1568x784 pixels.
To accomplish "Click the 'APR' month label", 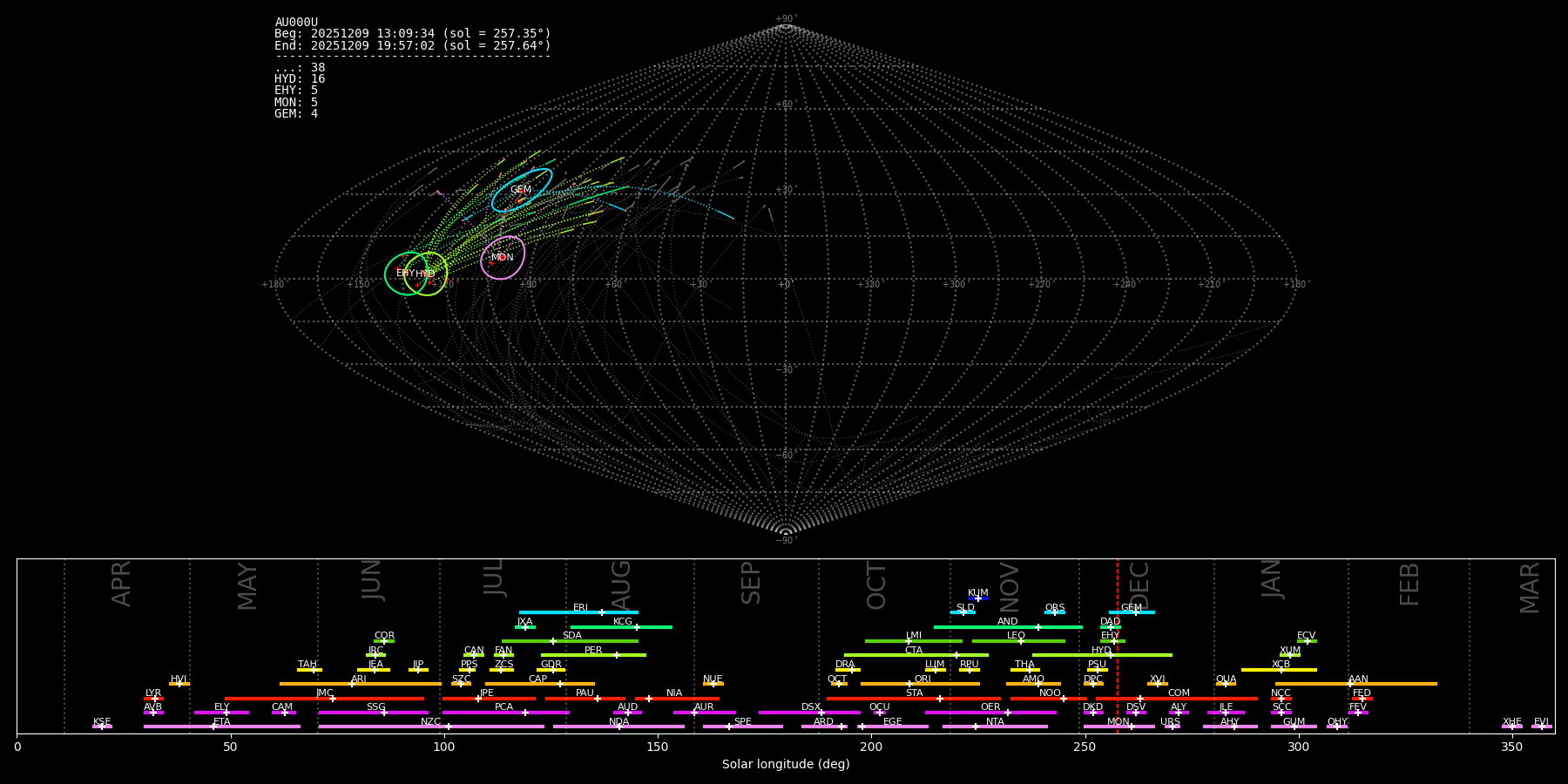I will point(122,584).
